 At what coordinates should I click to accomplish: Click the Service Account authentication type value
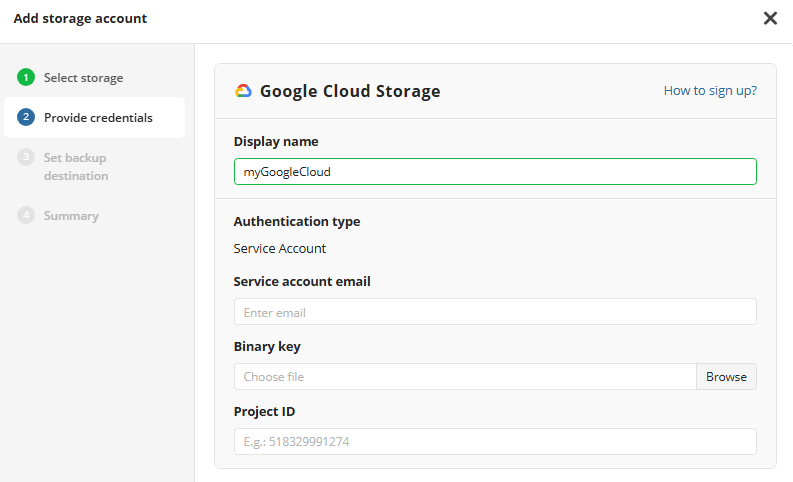tap(280, 248)
